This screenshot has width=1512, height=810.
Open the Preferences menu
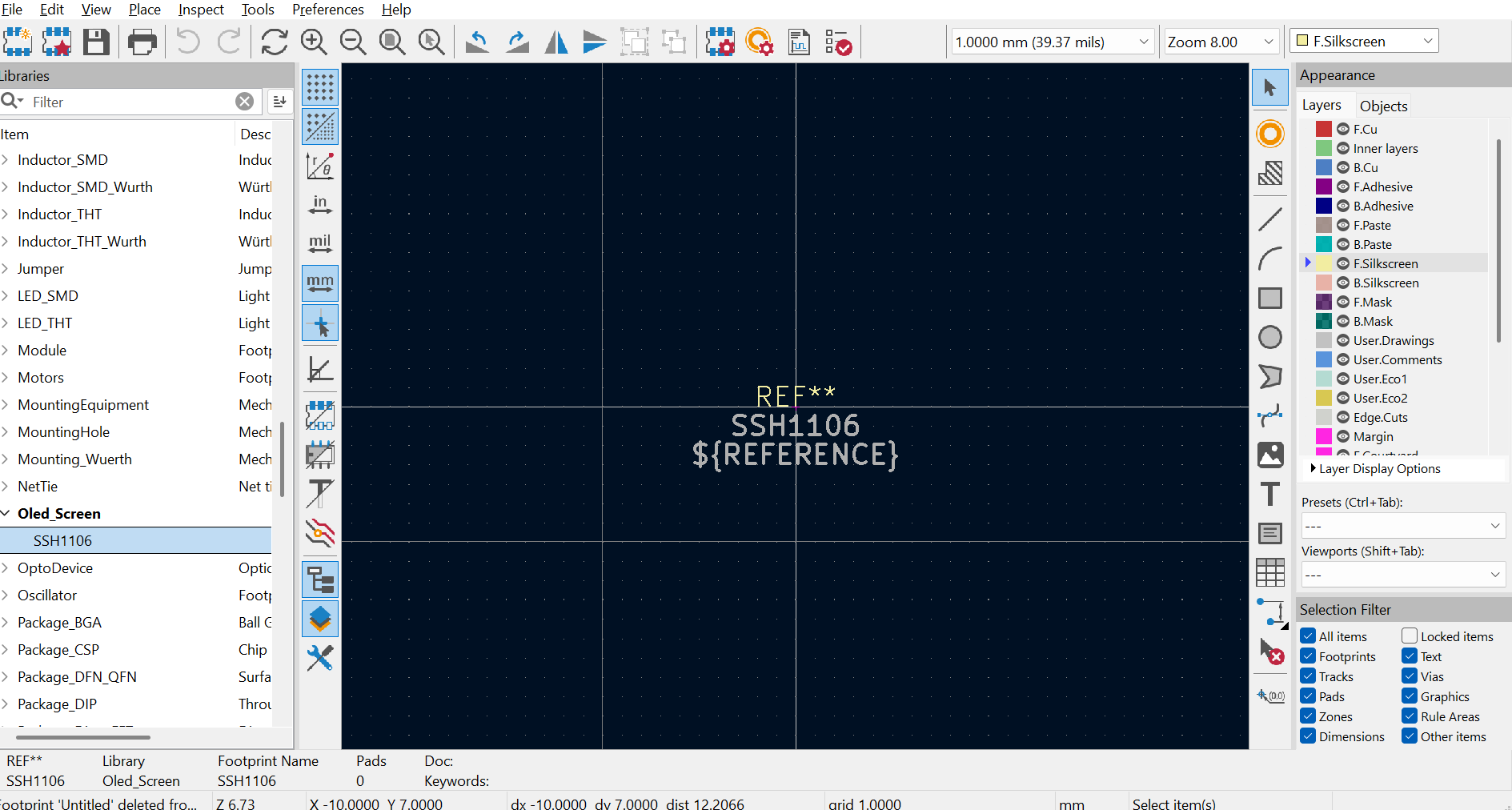click(x=327, y=10)
